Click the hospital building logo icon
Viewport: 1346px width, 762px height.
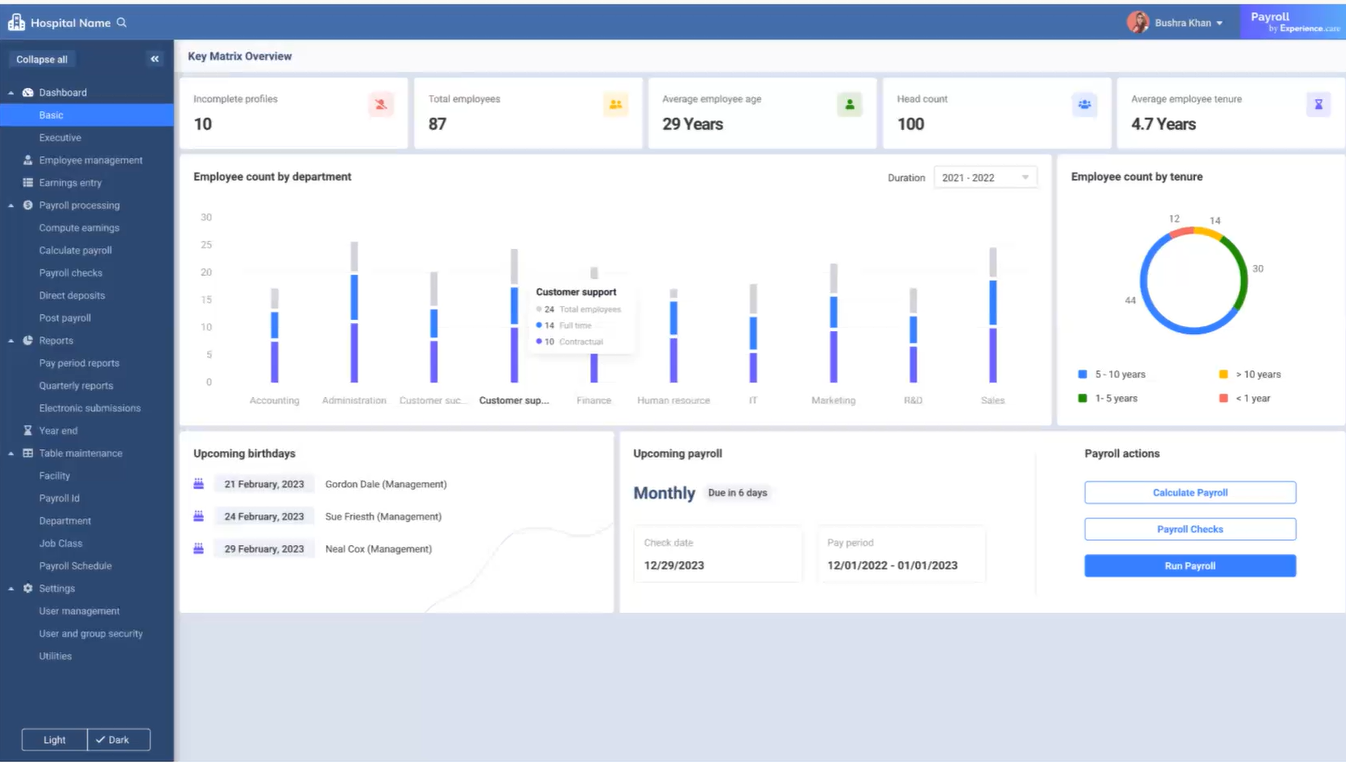[16, 22]
